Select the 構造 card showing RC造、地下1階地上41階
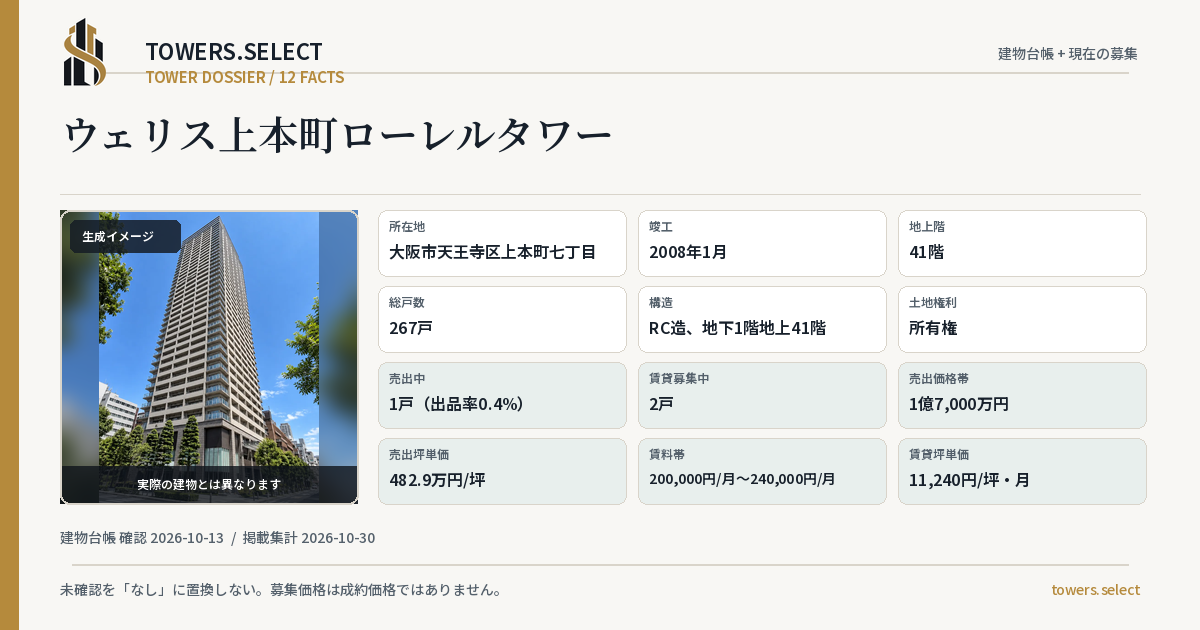The width and height of the screenshot is (1200, 630). 762,319
